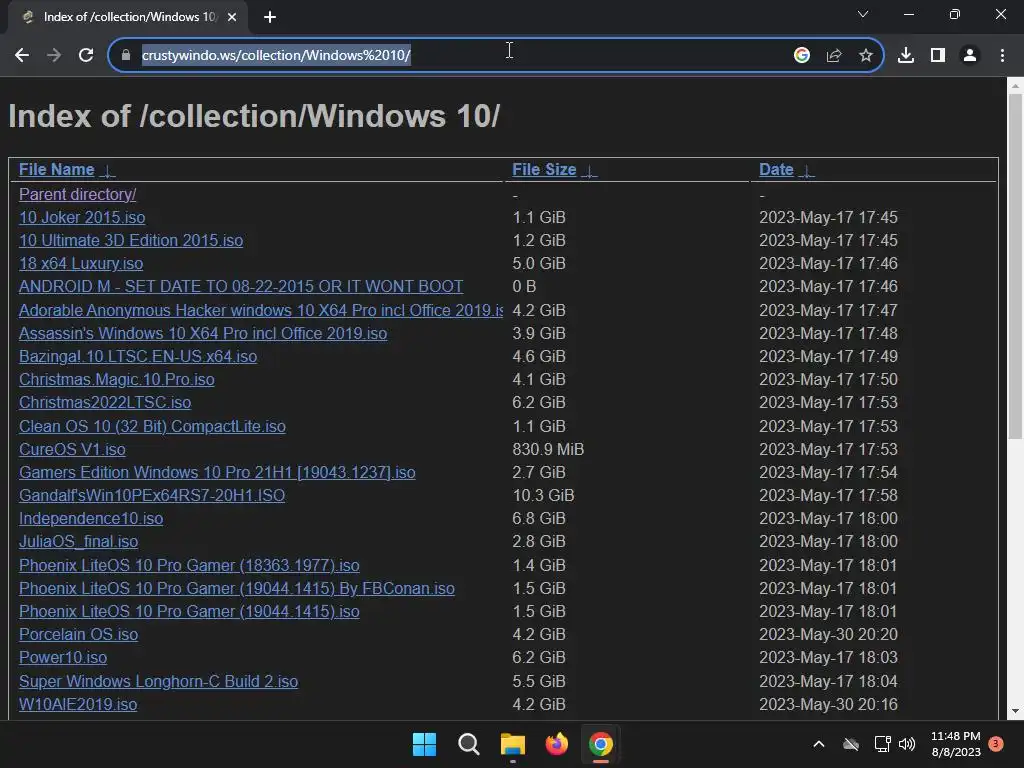Click descending arrow next to File Size
This screenshot has height=768, width=1024.
pos(589,171)
